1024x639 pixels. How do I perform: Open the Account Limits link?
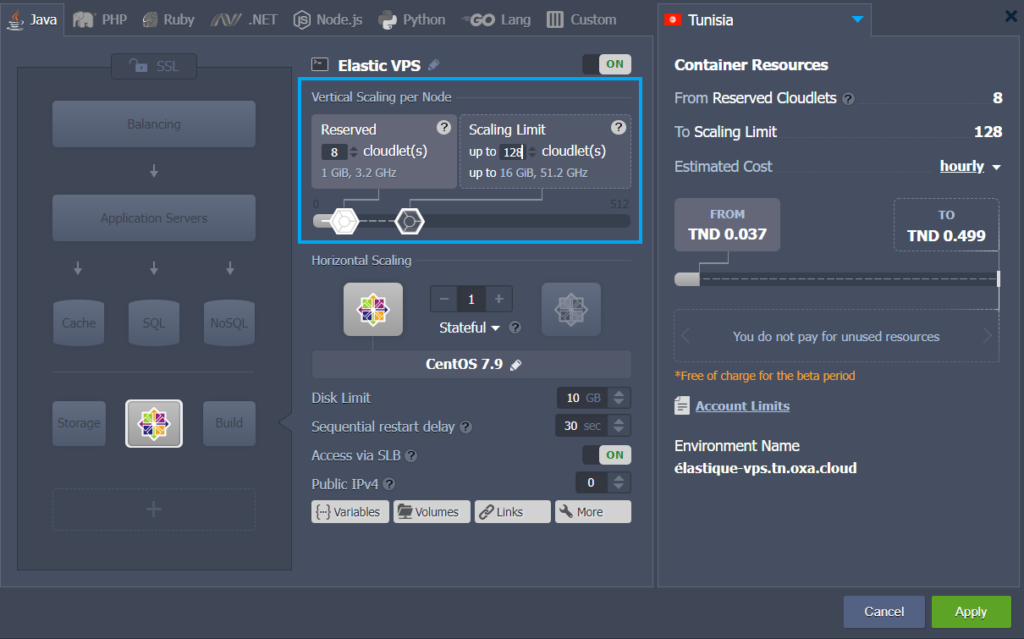coord(742,406)
